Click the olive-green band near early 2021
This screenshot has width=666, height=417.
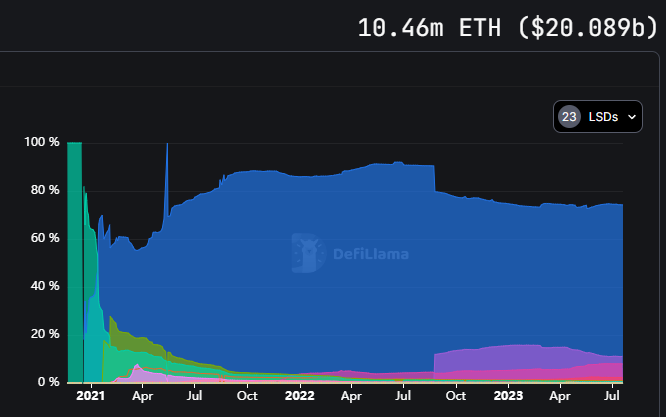click(125, 336)
